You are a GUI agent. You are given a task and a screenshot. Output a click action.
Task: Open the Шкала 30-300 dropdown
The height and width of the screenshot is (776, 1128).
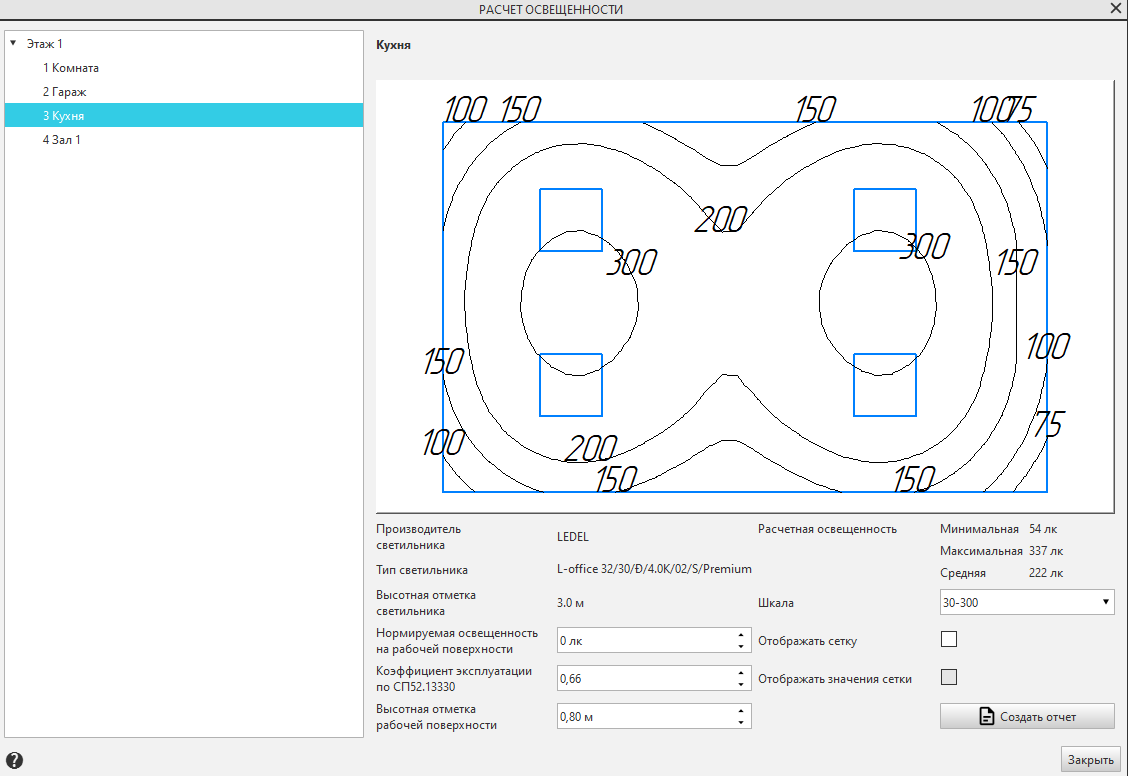(x=1026, y=602)
